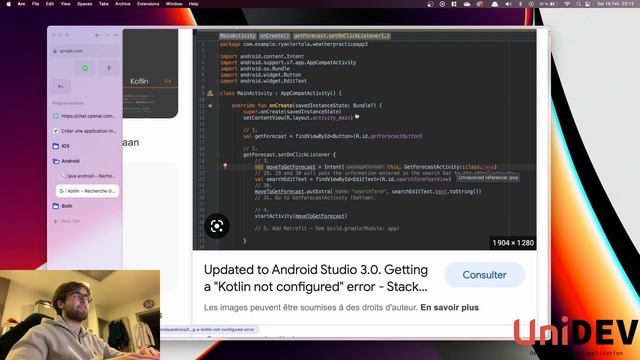Open the Archive menu
This screenshot has height=360, width=640.
122,4
